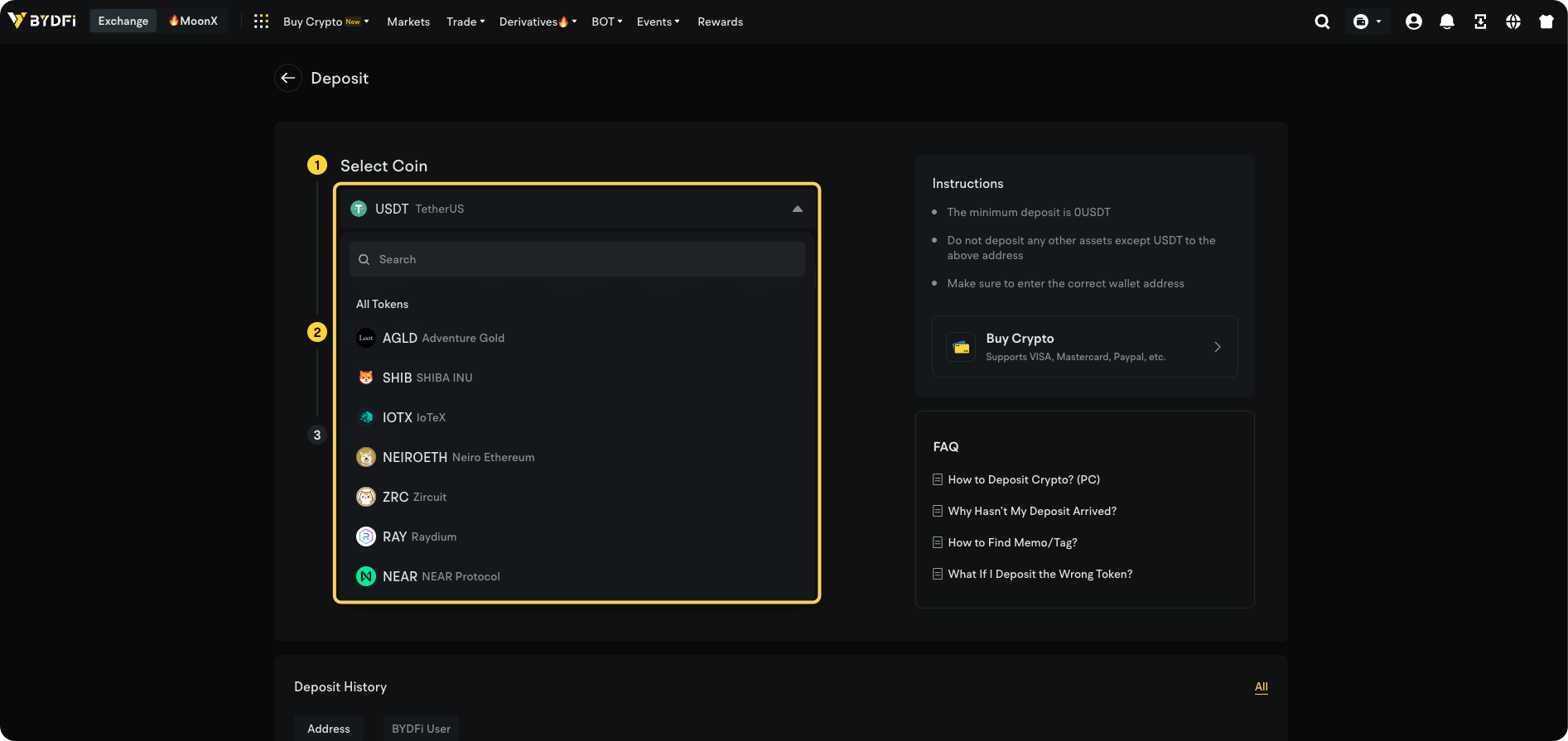Expand the Derivatives menu
The width and height of the screenshot is (1568, 741).
click(x=538, y=22)
